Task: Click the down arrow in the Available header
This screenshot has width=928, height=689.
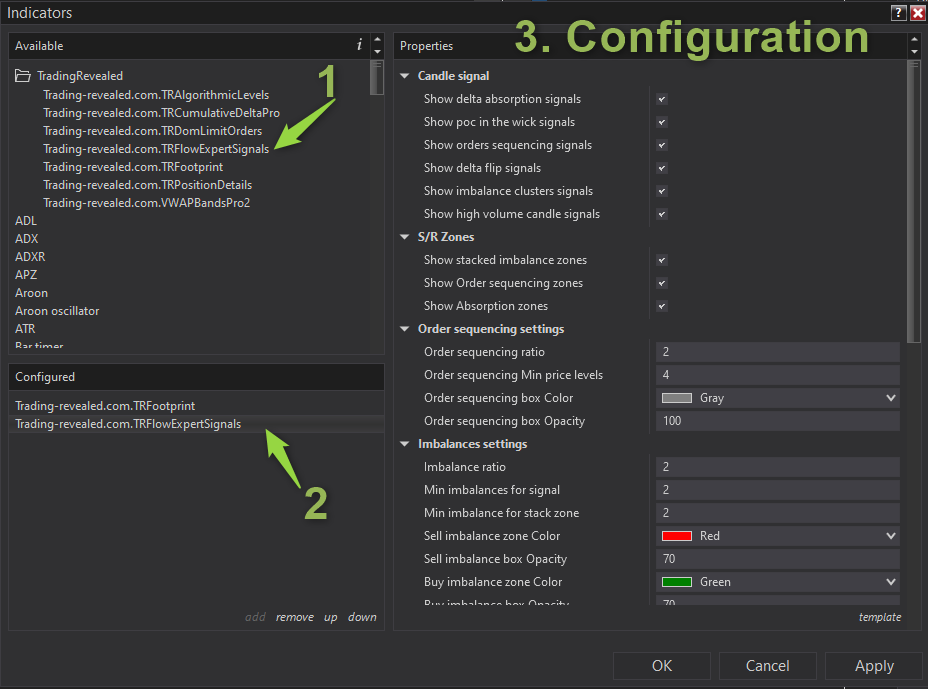Action: [x=378, y=51]
